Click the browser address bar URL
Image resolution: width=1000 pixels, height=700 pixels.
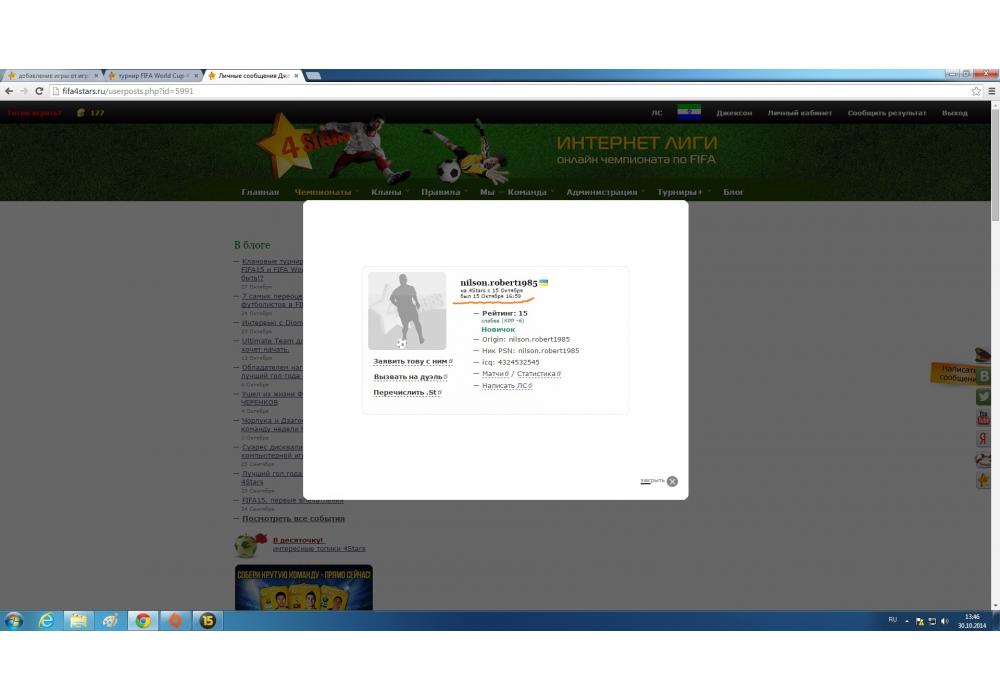tap(128, 91)
